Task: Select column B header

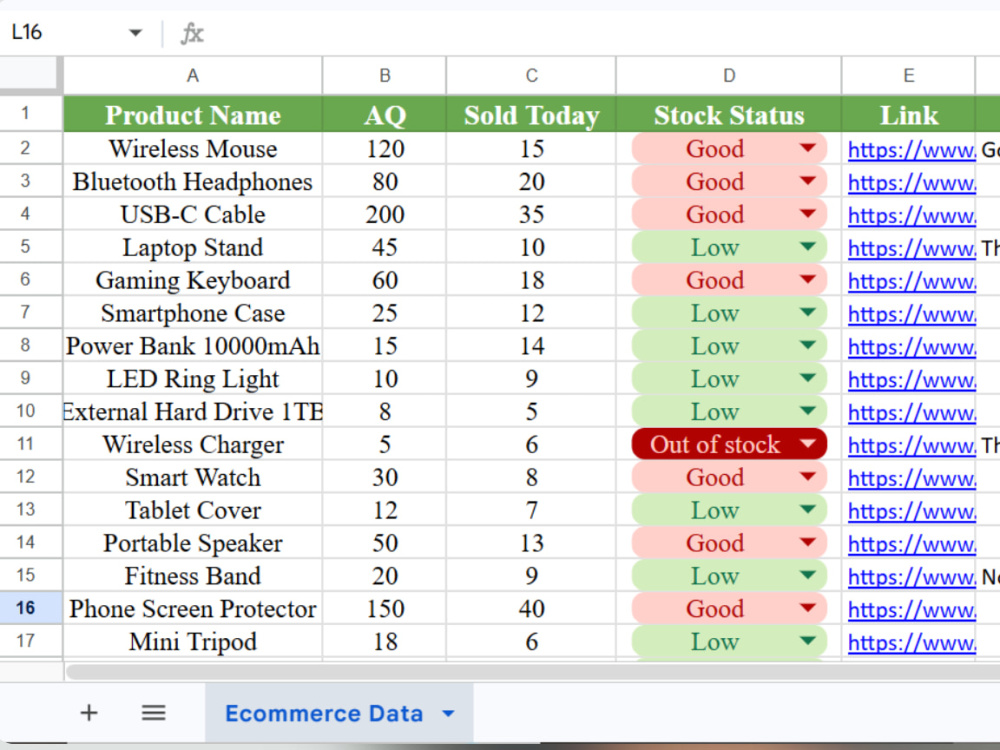Action: 385,75
